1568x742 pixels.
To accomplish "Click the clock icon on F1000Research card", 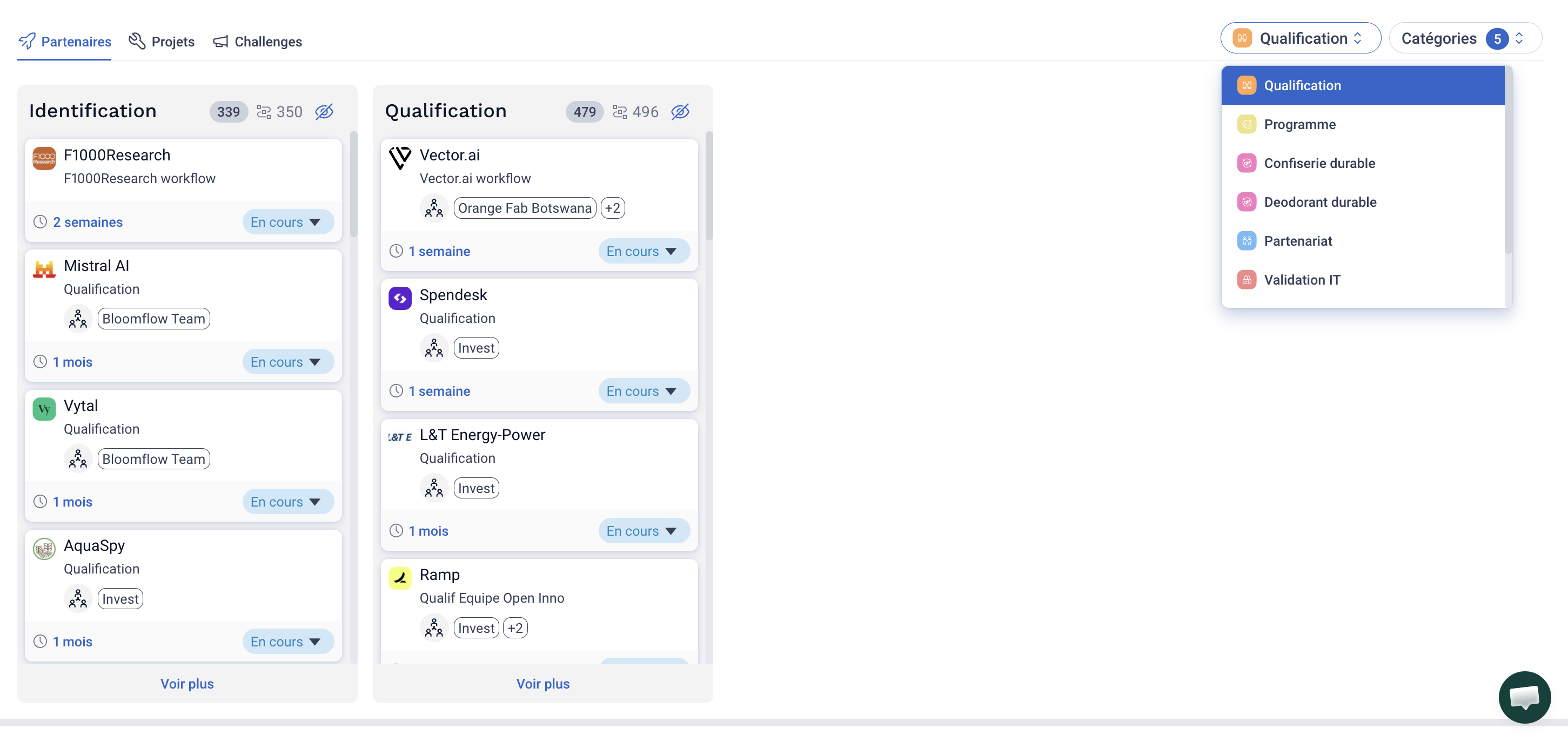I will click(40, 222).
